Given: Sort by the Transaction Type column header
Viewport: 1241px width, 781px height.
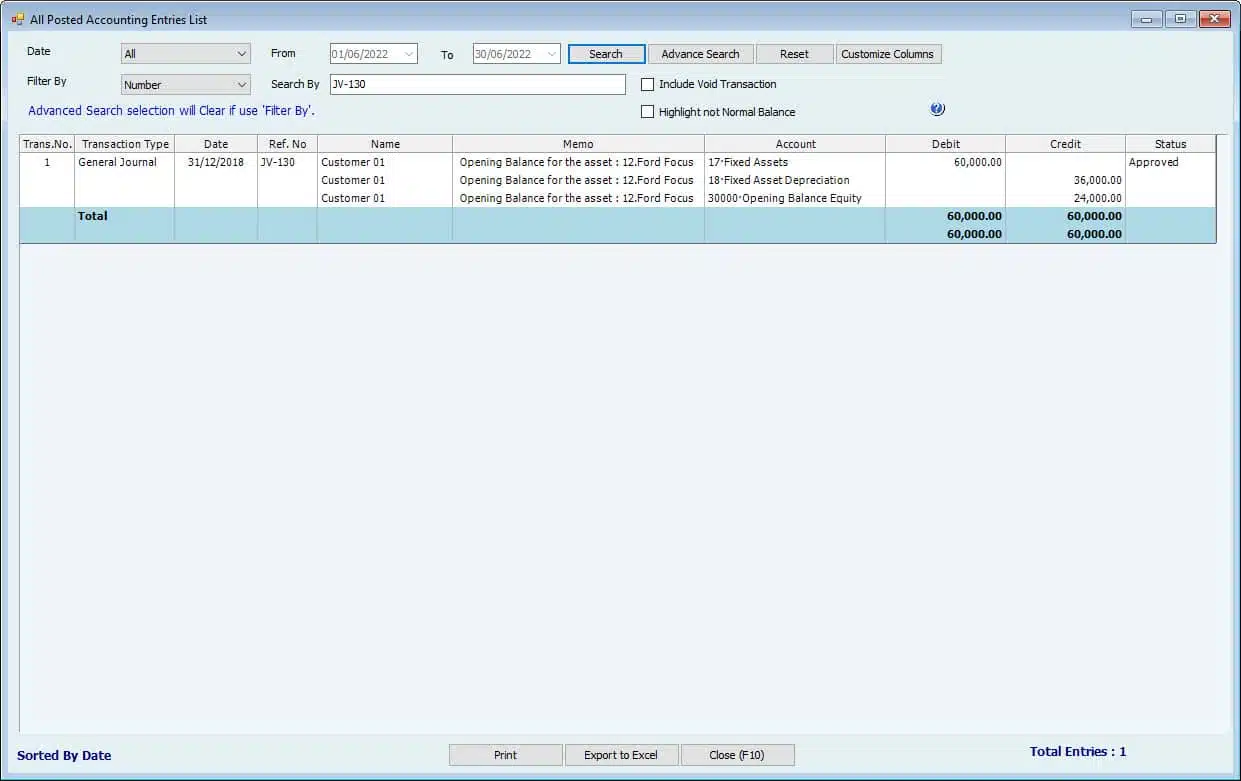Looking at the screenshot, I should tap(125, 144).
